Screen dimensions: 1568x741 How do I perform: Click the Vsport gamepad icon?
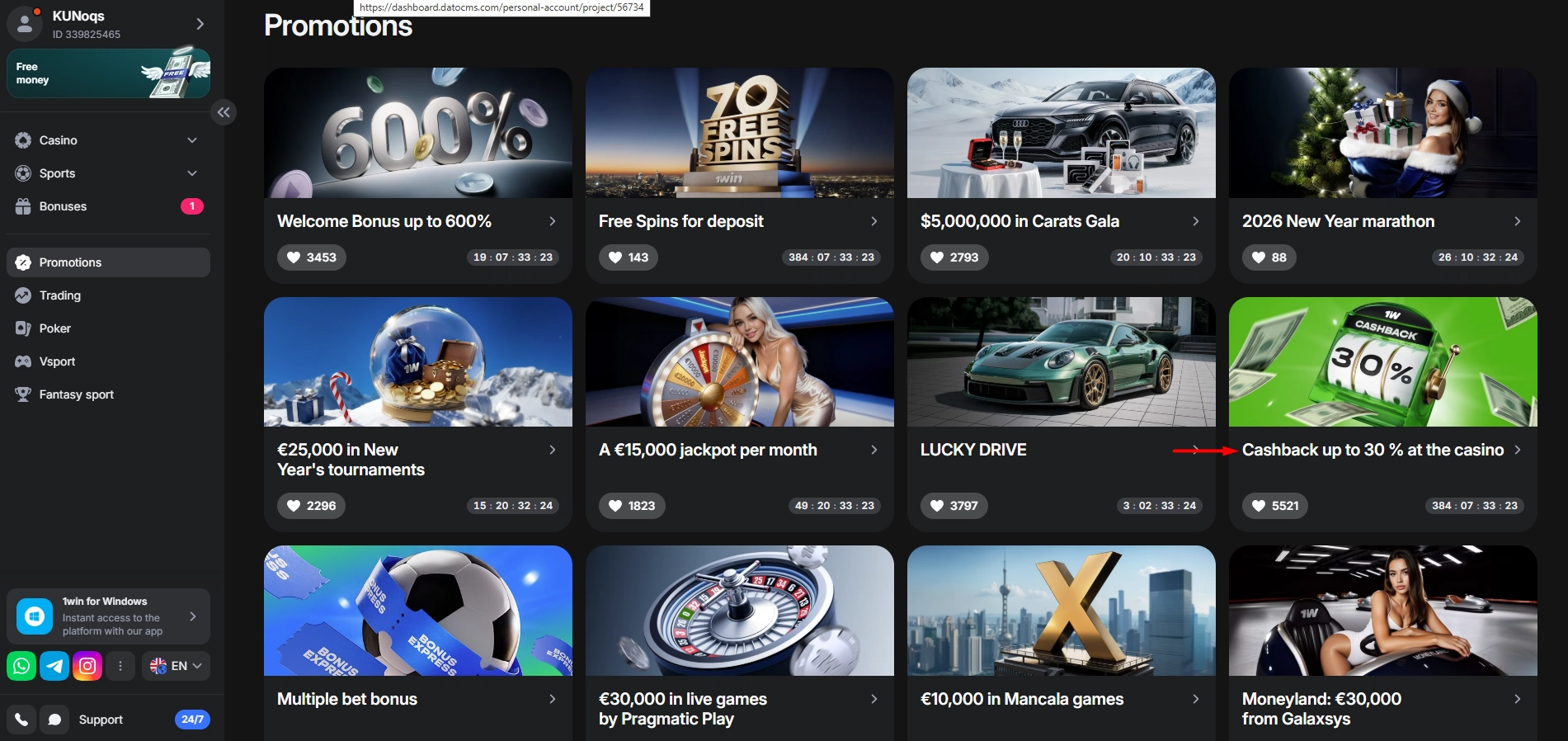[23, 361]
